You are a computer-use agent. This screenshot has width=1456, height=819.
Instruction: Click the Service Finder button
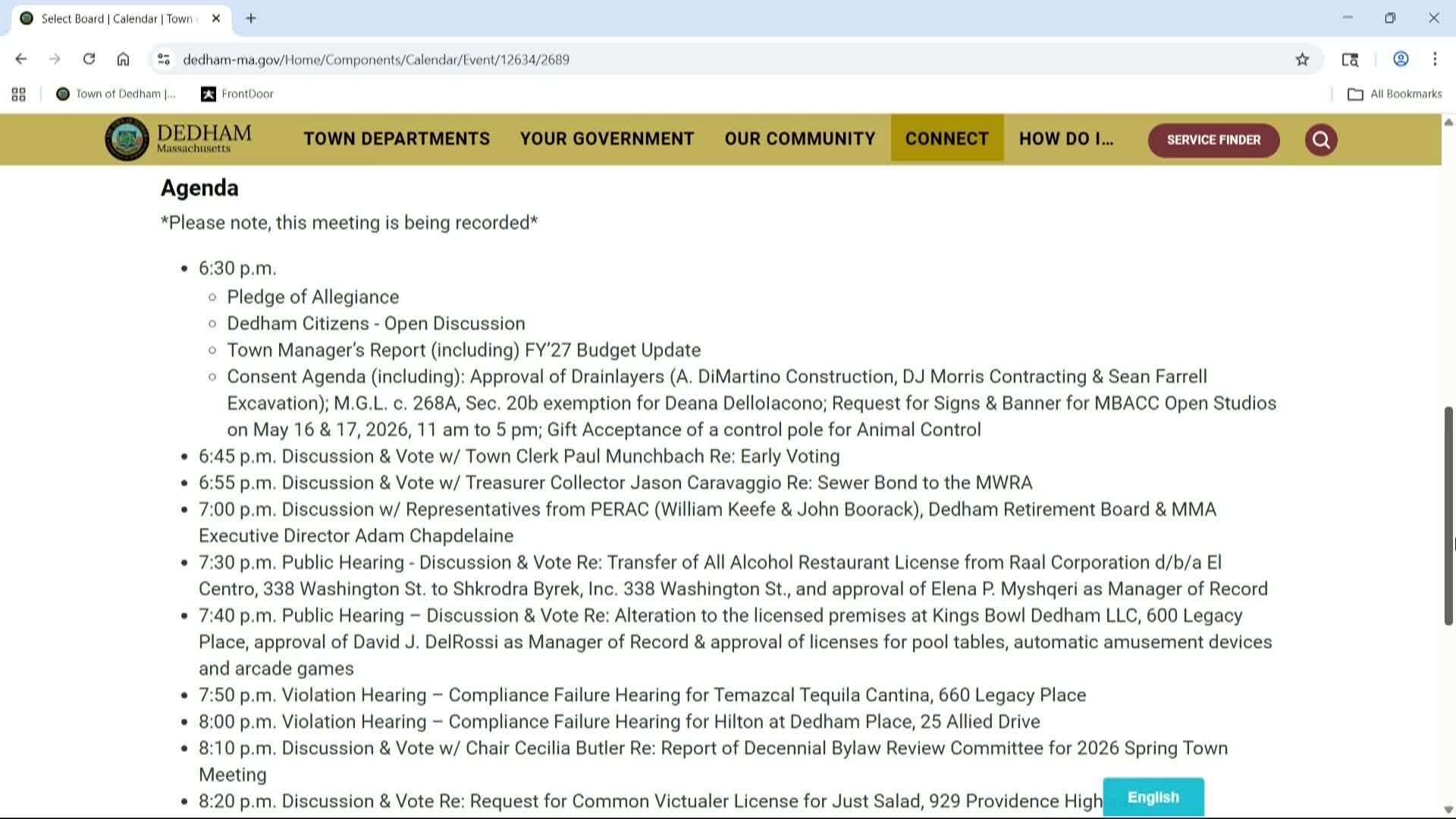point(1213,140)
